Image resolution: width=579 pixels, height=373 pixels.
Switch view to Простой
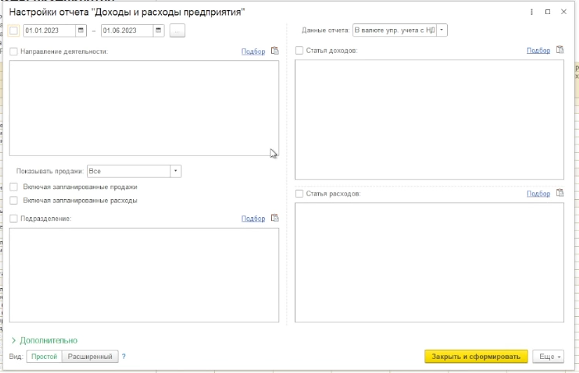point(44,356)
